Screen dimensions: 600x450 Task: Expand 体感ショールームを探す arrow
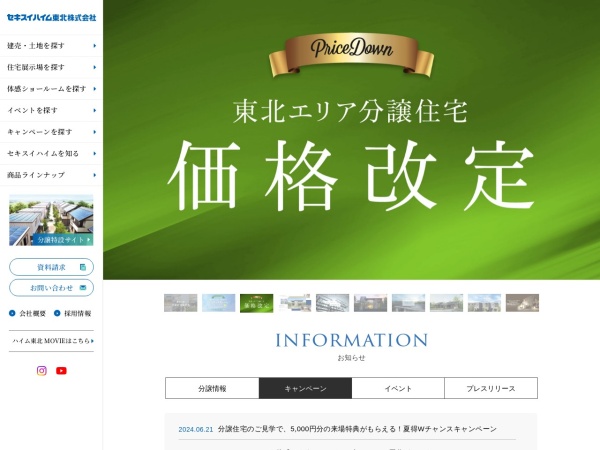tap(95, 89)
